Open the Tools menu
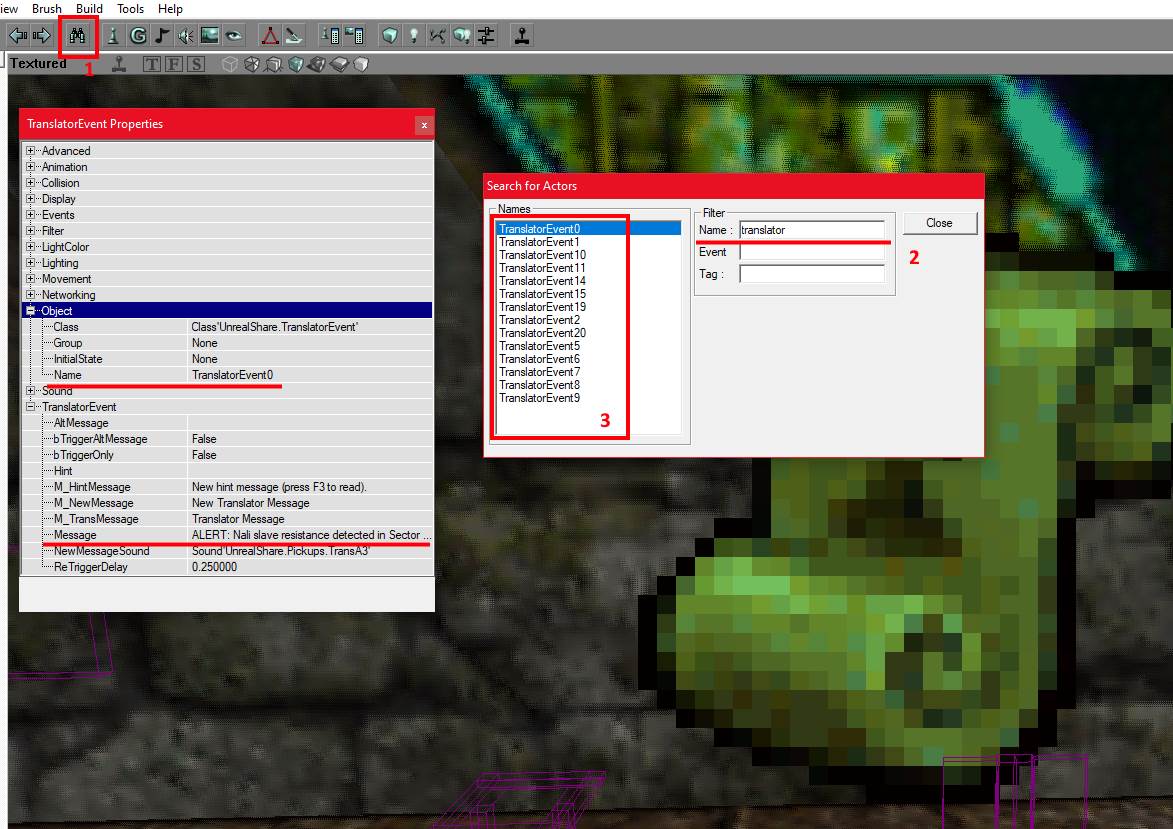The image size is (1173, 829). point(130,9)
